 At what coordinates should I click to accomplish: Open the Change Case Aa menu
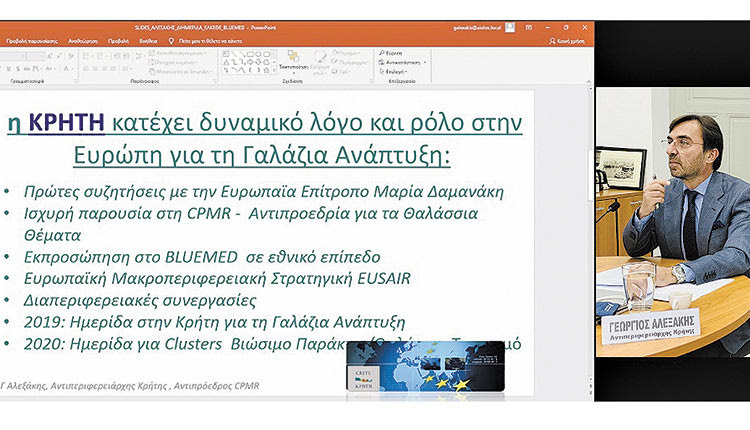pos(50,69)
